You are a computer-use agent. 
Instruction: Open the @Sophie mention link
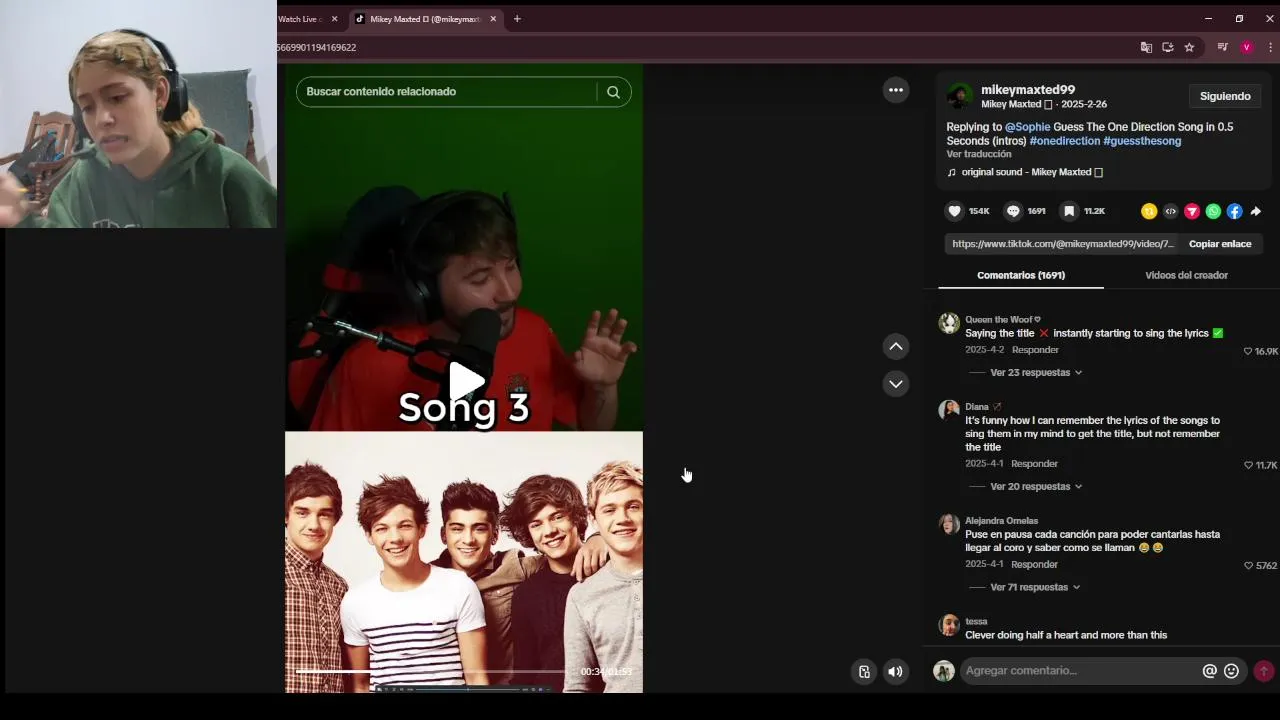tap(1027, 127)
